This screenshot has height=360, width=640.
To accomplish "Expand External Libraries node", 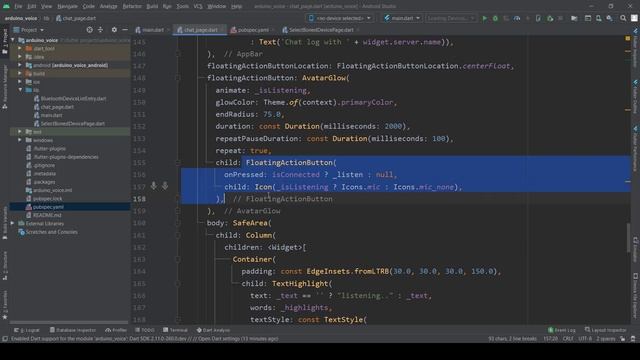I will (x=13, y=223).
